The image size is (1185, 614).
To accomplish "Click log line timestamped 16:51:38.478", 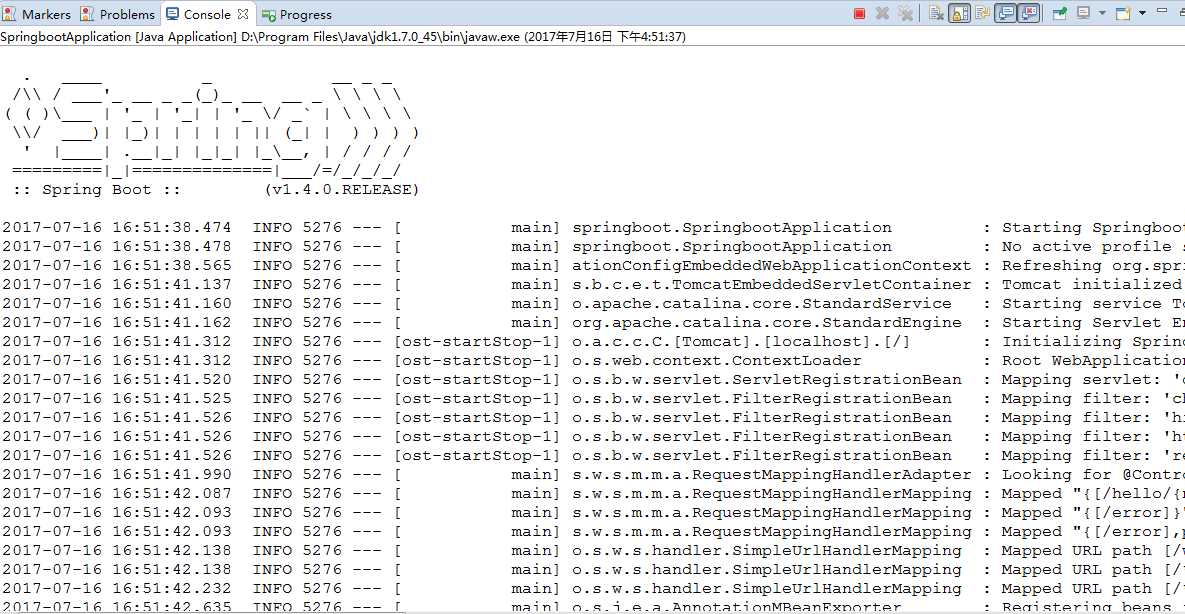I will click(592, 247).
